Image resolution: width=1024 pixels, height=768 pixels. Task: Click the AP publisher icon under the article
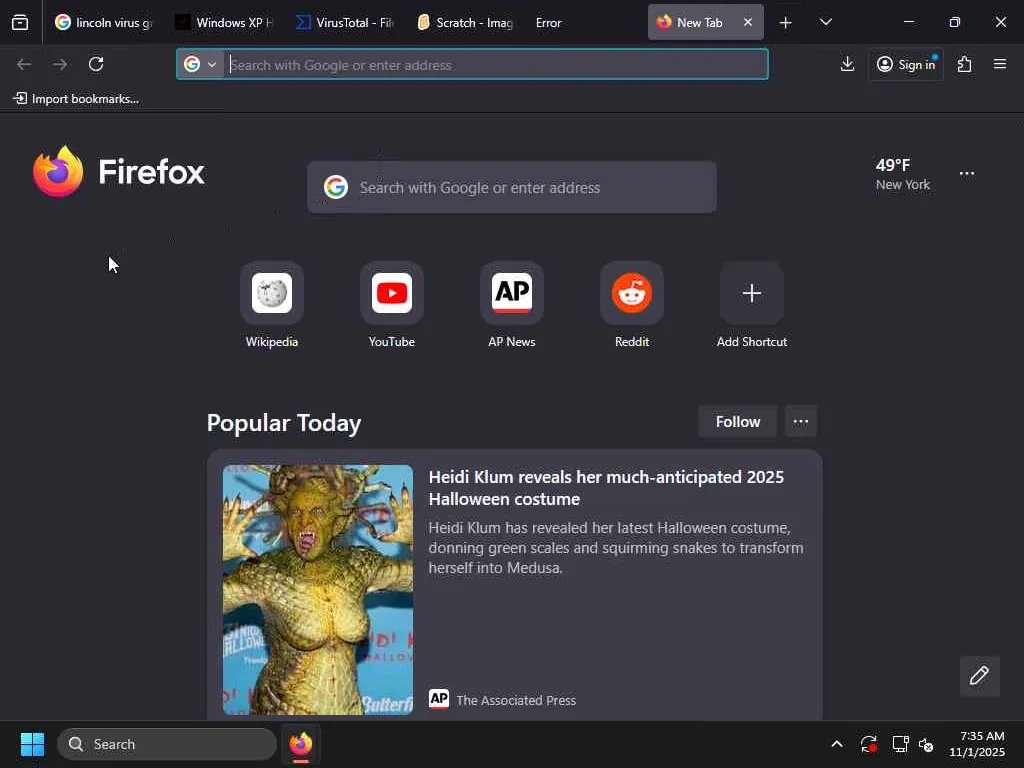439,699
